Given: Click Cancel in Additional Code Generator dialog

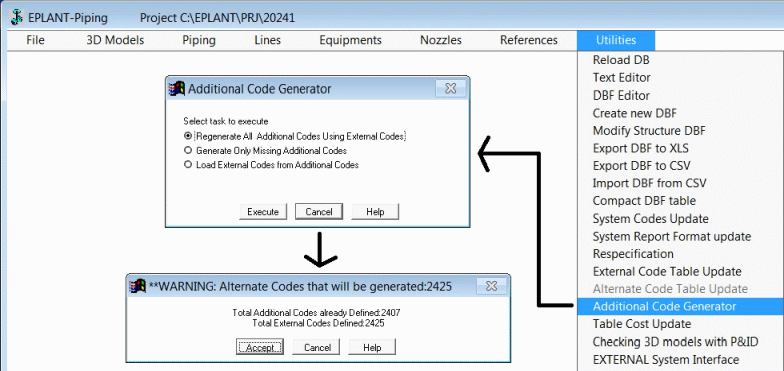Looking at the screenshot, I should [x=318, y=212].
